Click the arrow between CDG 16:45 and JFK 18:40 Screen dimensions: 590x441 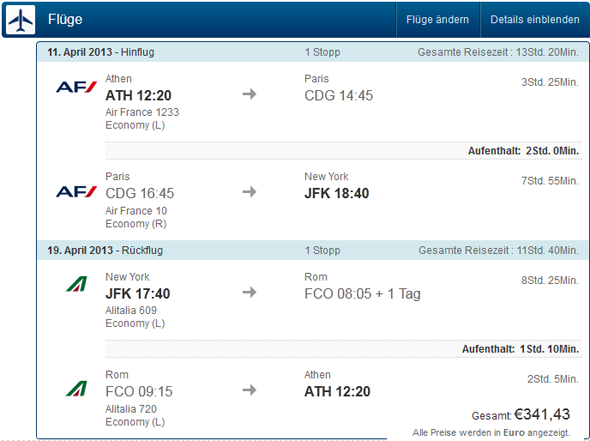249,192
